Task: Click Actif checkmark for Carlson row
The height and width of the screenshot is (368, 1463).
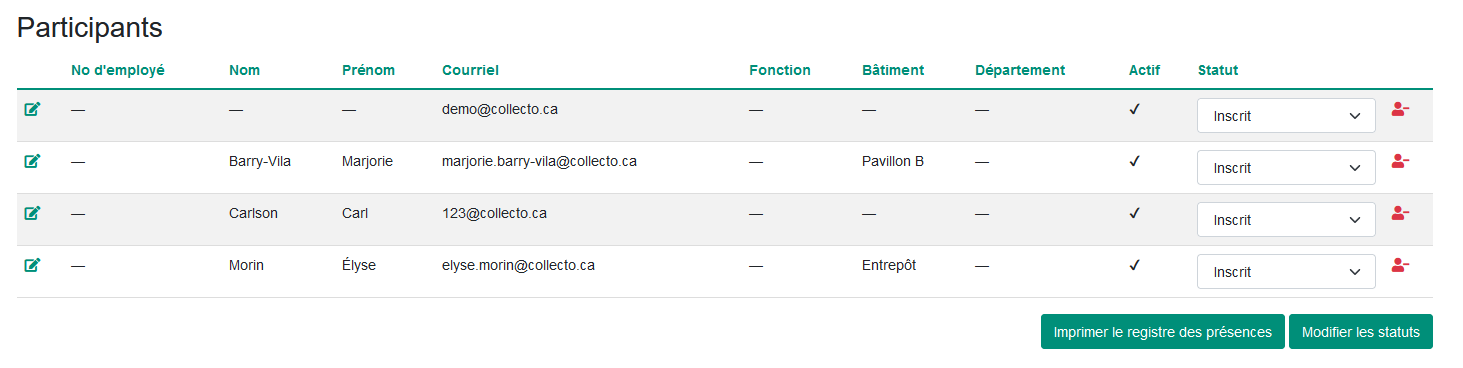Action: 1134,213
